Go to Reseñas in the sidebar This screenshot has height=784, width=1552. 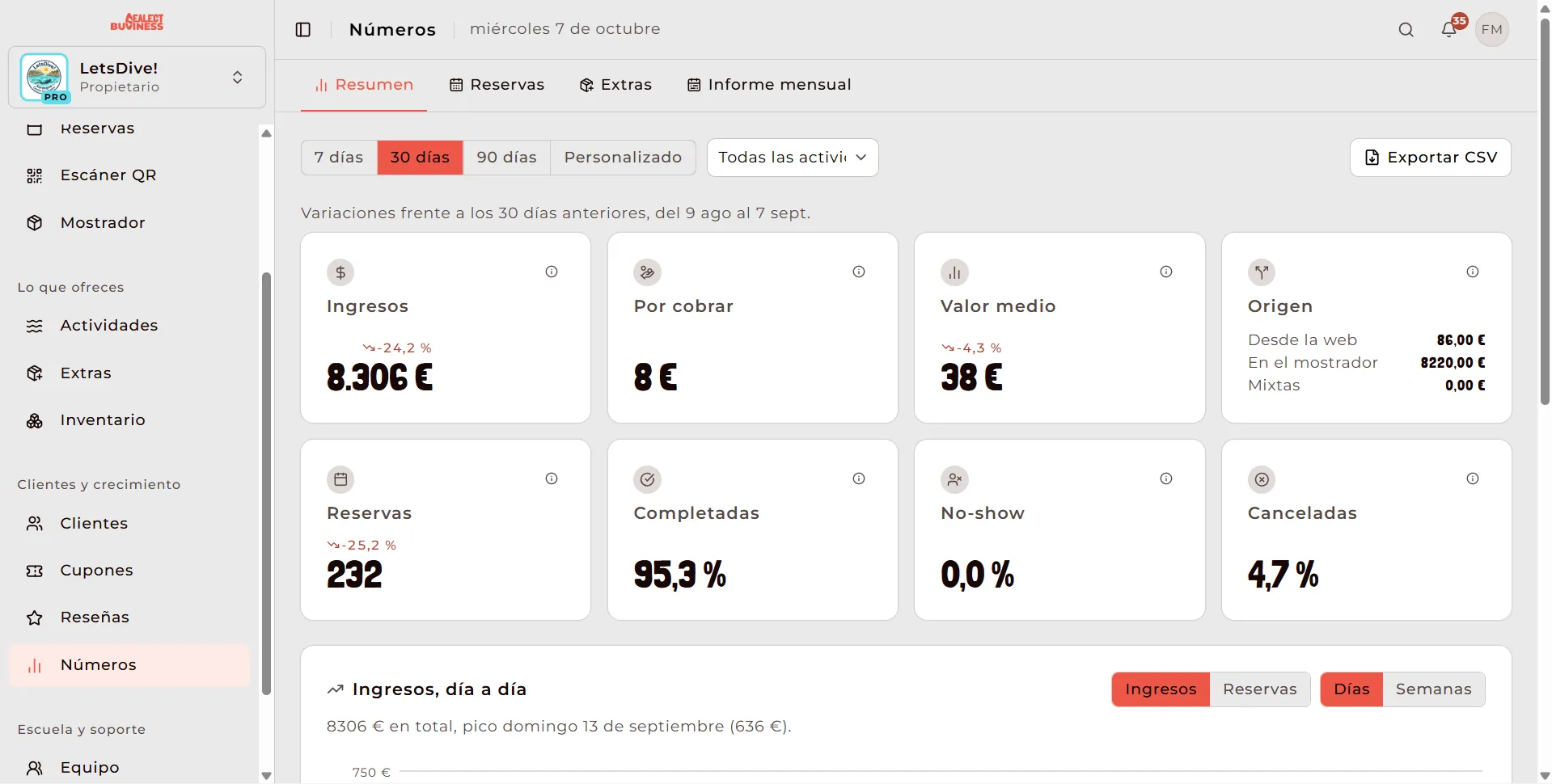[129, 618]
